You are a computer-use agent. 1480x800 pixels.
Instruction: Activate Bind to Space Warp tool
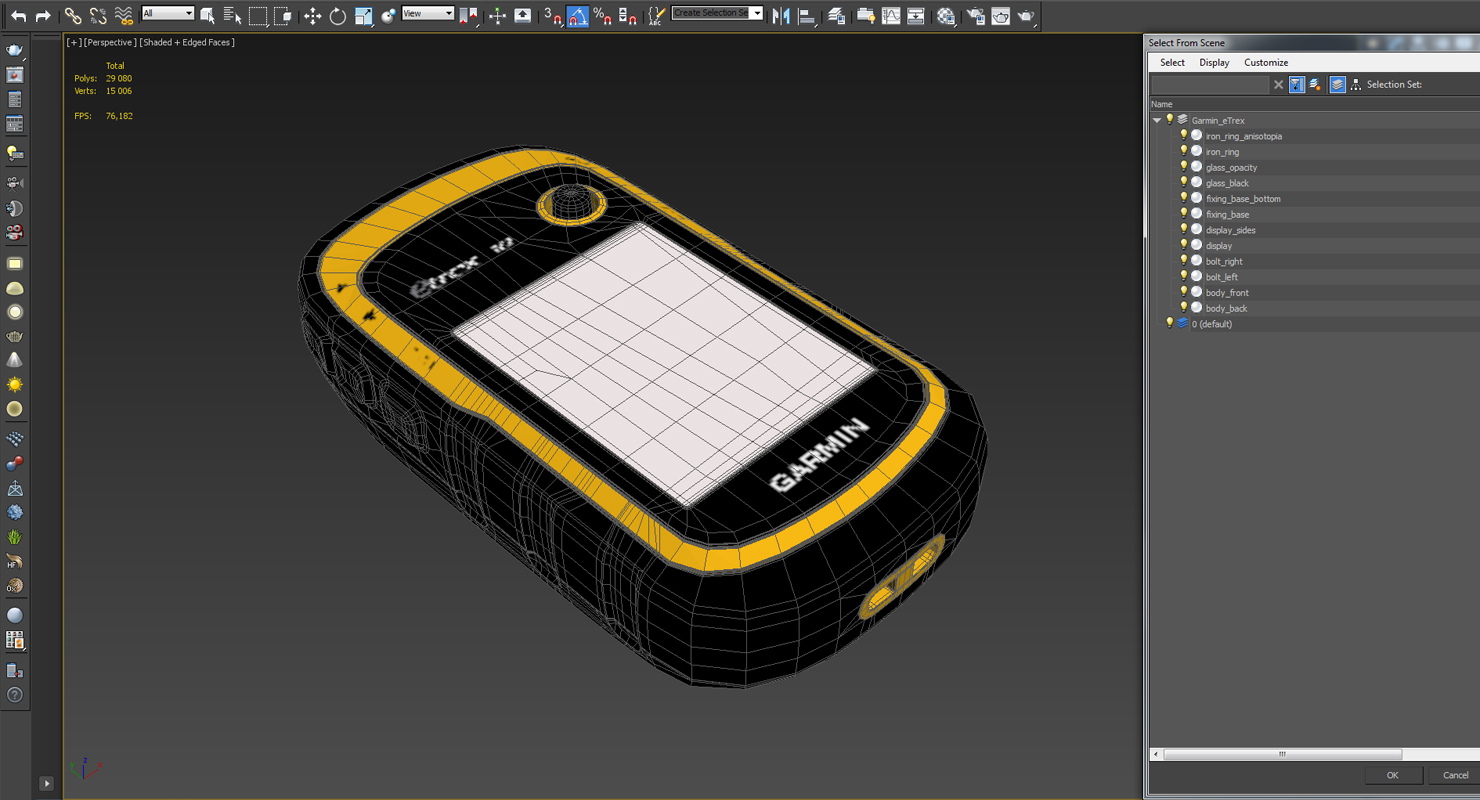123,15
